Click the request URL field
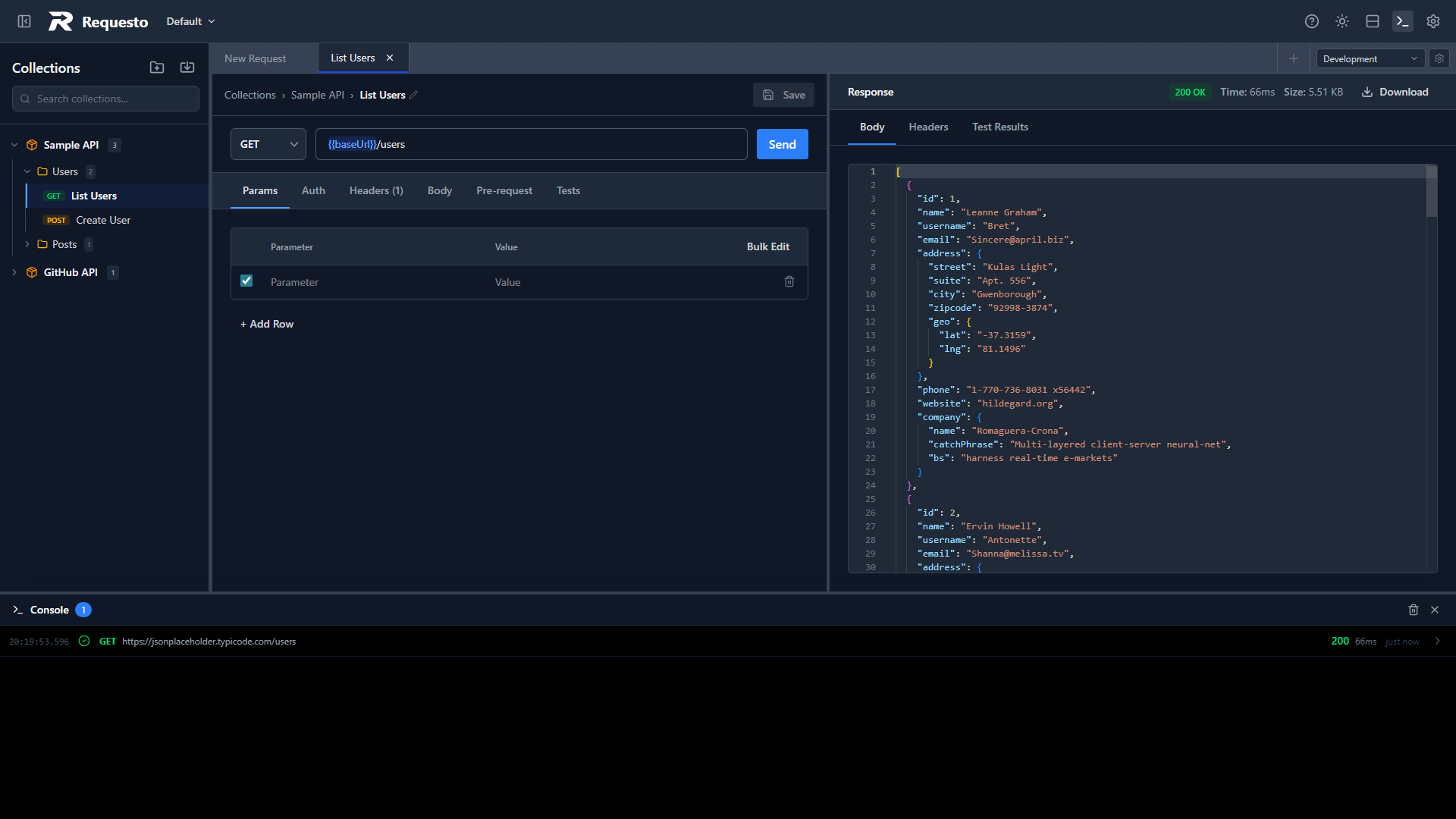Image resolution: width=1456 pixels, height=819 pixels. tap(532, 144)
